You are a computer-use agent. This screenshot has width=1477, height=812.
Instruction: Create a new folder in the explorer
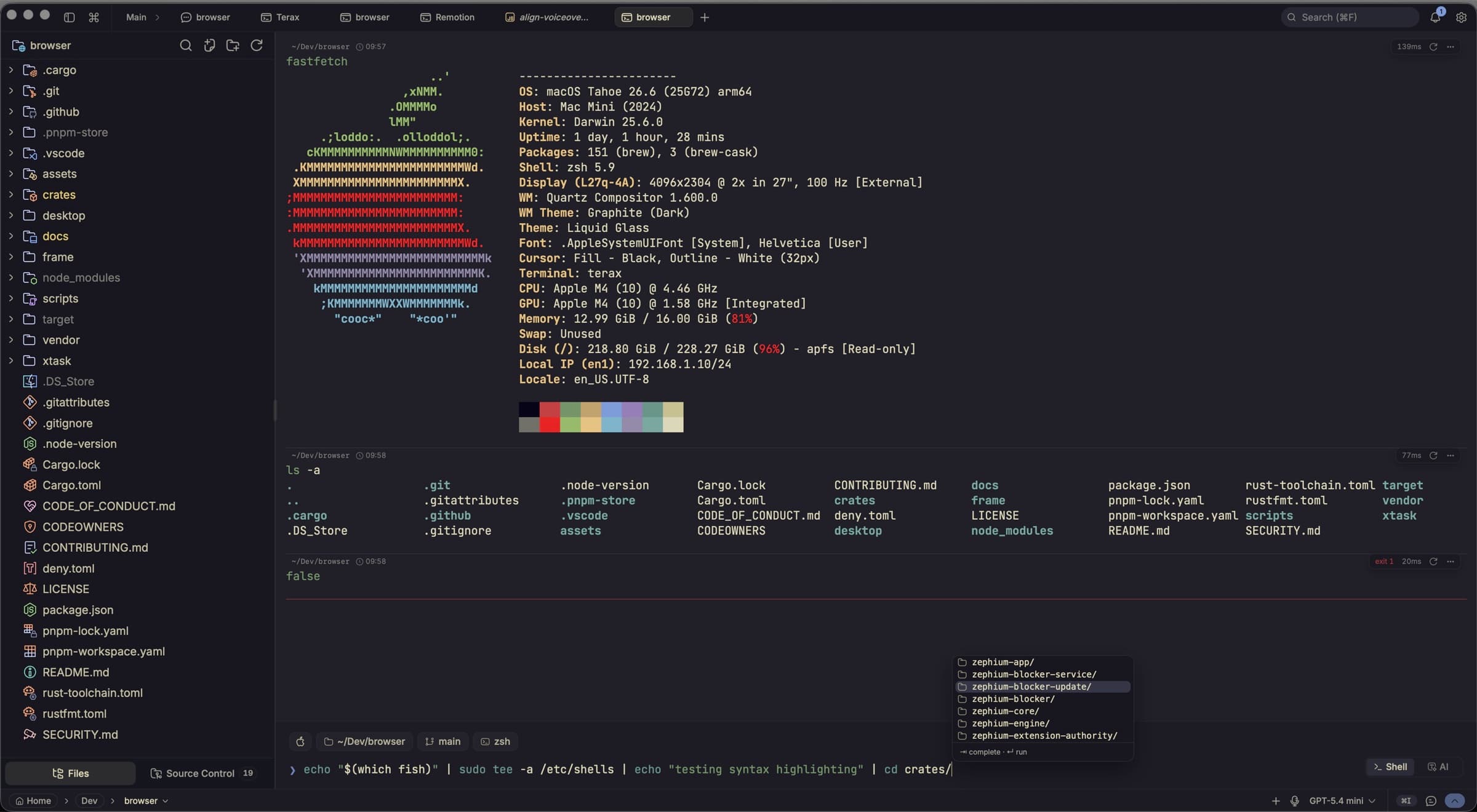tap(233, 46)
